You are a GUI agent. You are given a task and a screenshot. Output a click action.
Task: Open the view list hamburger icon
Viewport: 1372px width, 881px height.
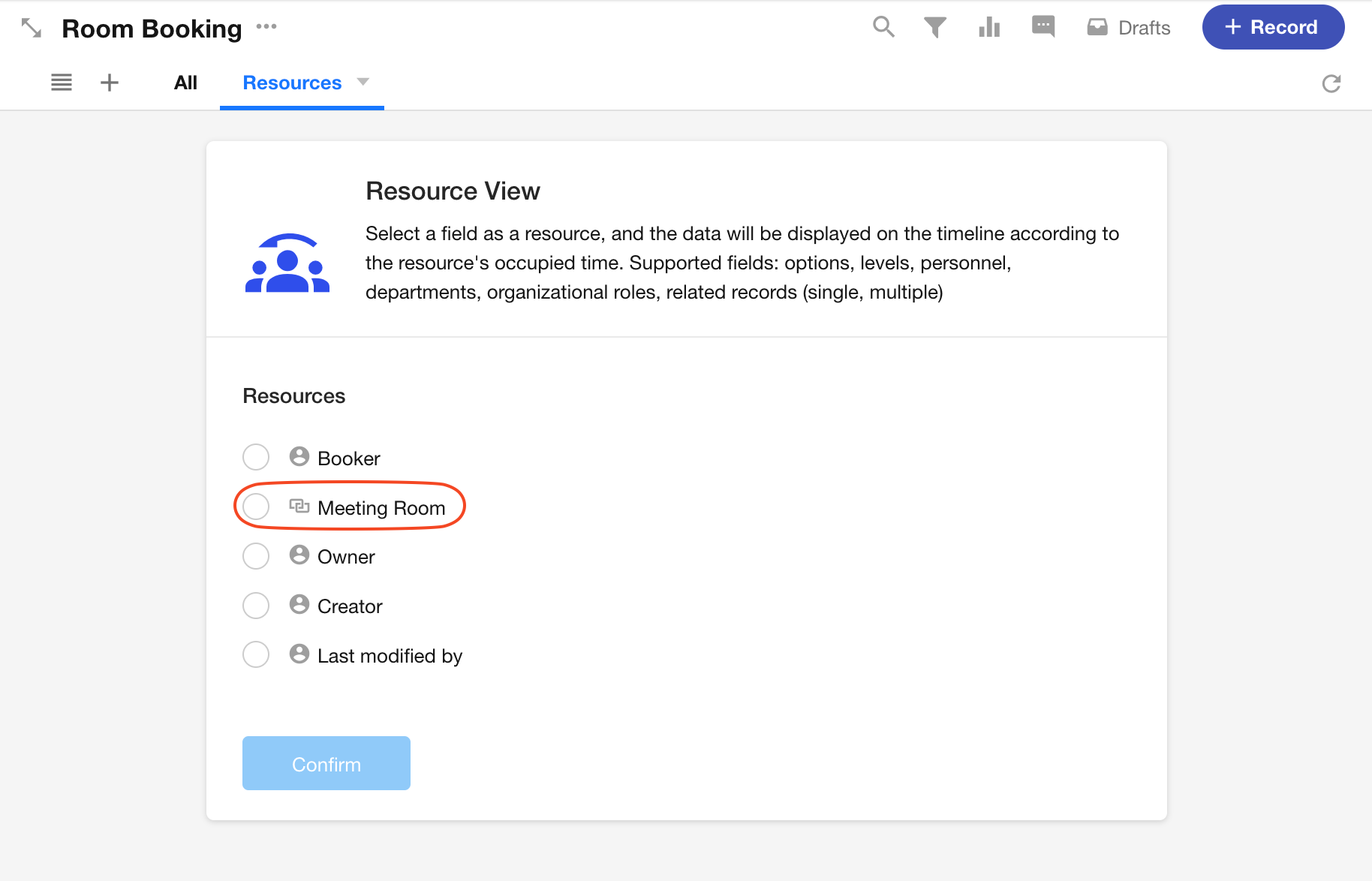click(62, 83)
